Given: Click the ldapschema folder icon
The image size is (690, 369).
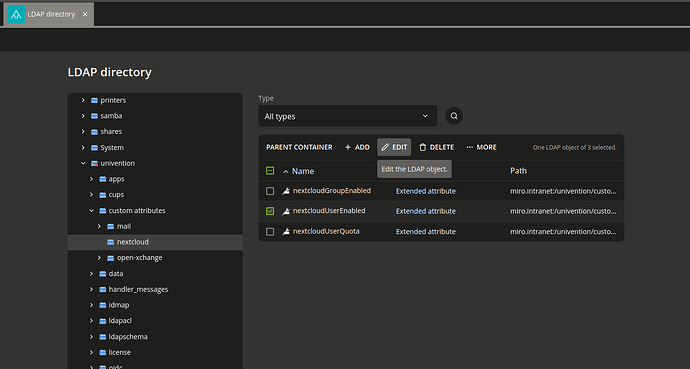Looking at the screenshot, I should (103, 336).
